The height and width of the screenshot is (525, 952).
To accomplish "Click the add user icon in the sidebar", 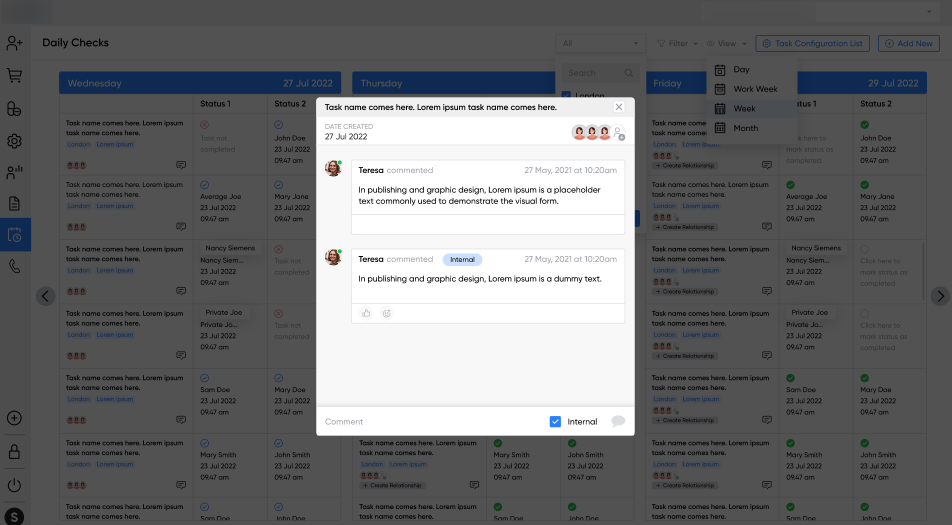I will (x=14, y=43).
